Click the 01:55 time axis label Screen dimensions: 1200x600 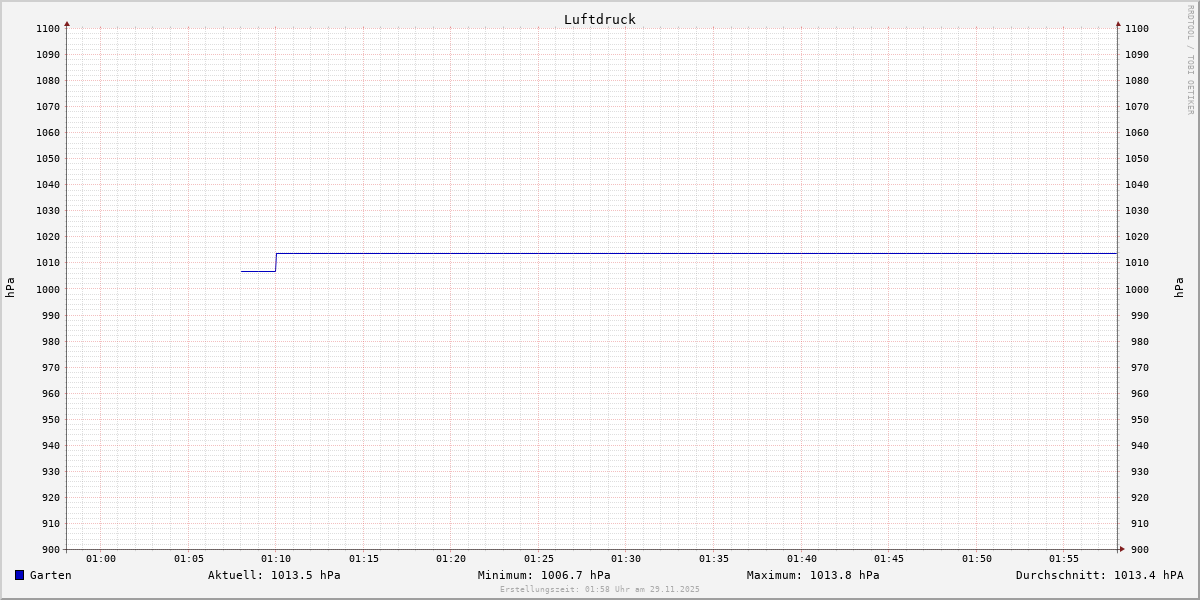pos(1064,558)
